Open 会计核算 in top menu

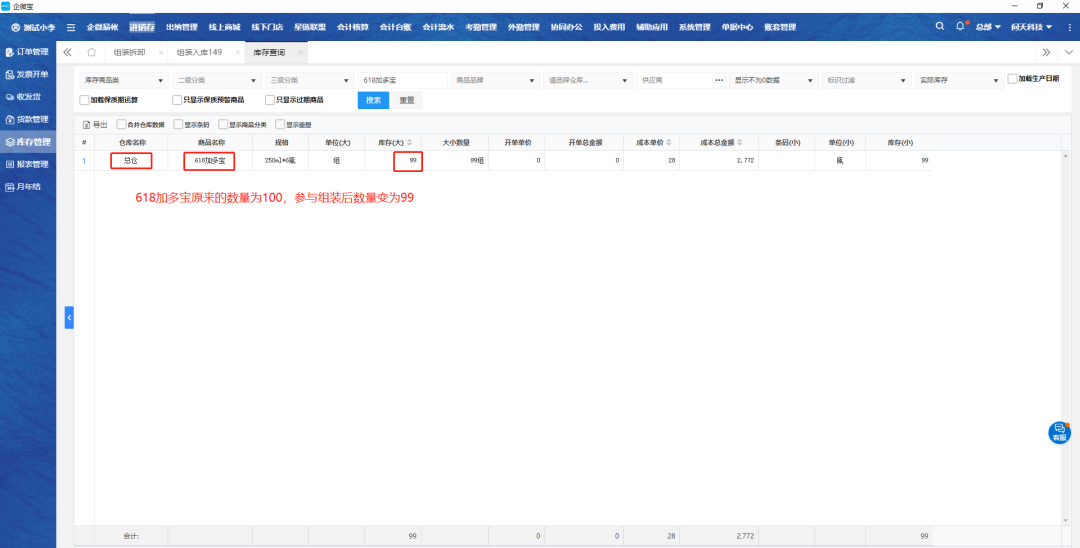(350, 27)
